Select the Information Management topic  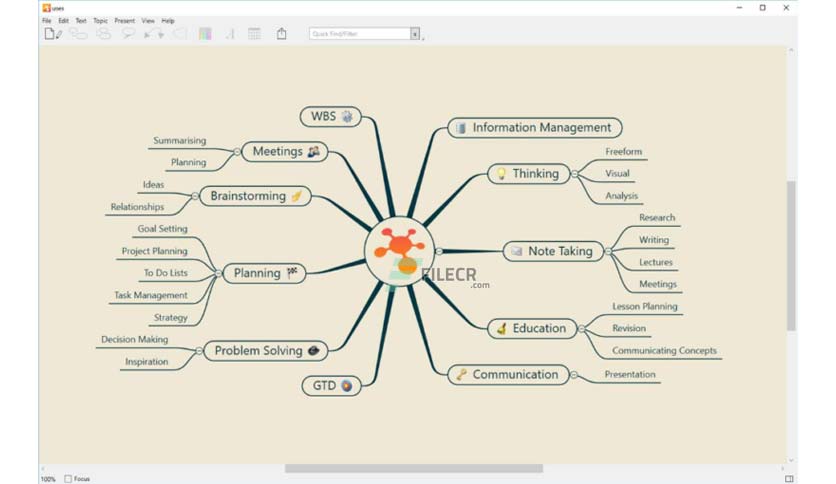point(535,127)
